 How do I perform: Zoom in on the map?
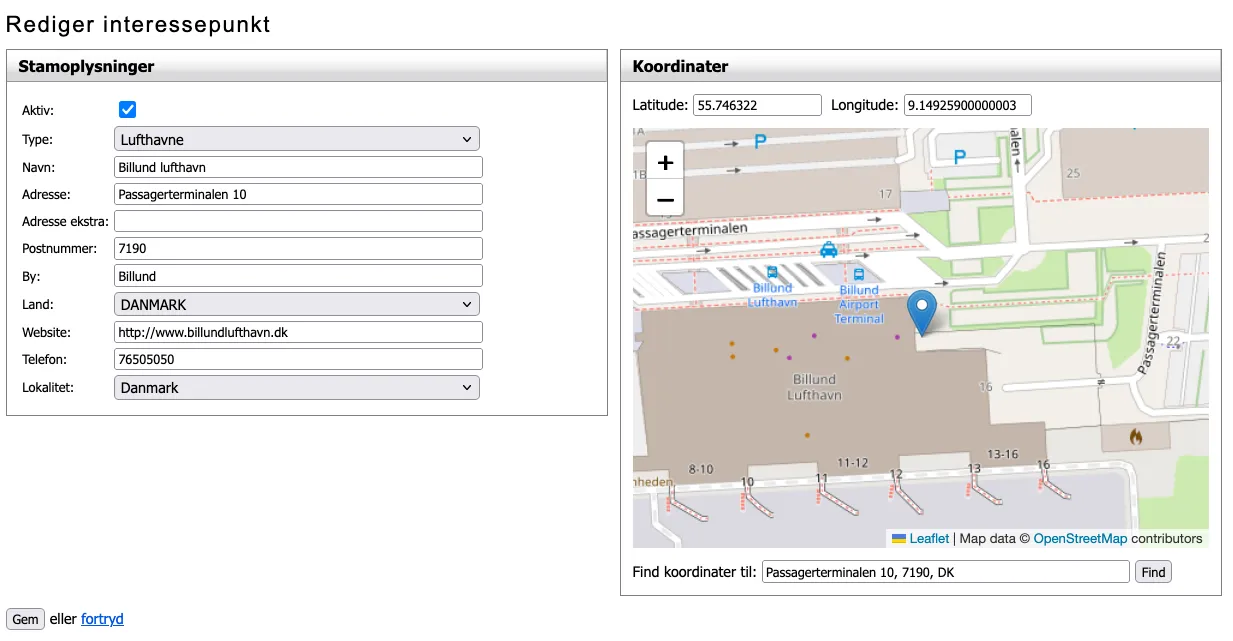coord(665,163)
